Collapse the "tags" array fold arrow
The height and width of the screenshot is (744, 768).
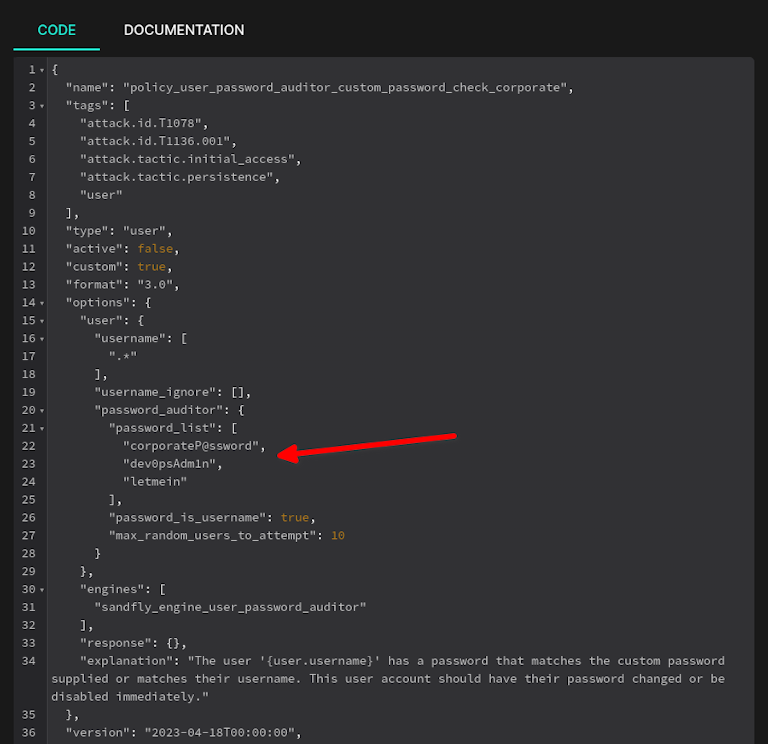pos(42,106)
